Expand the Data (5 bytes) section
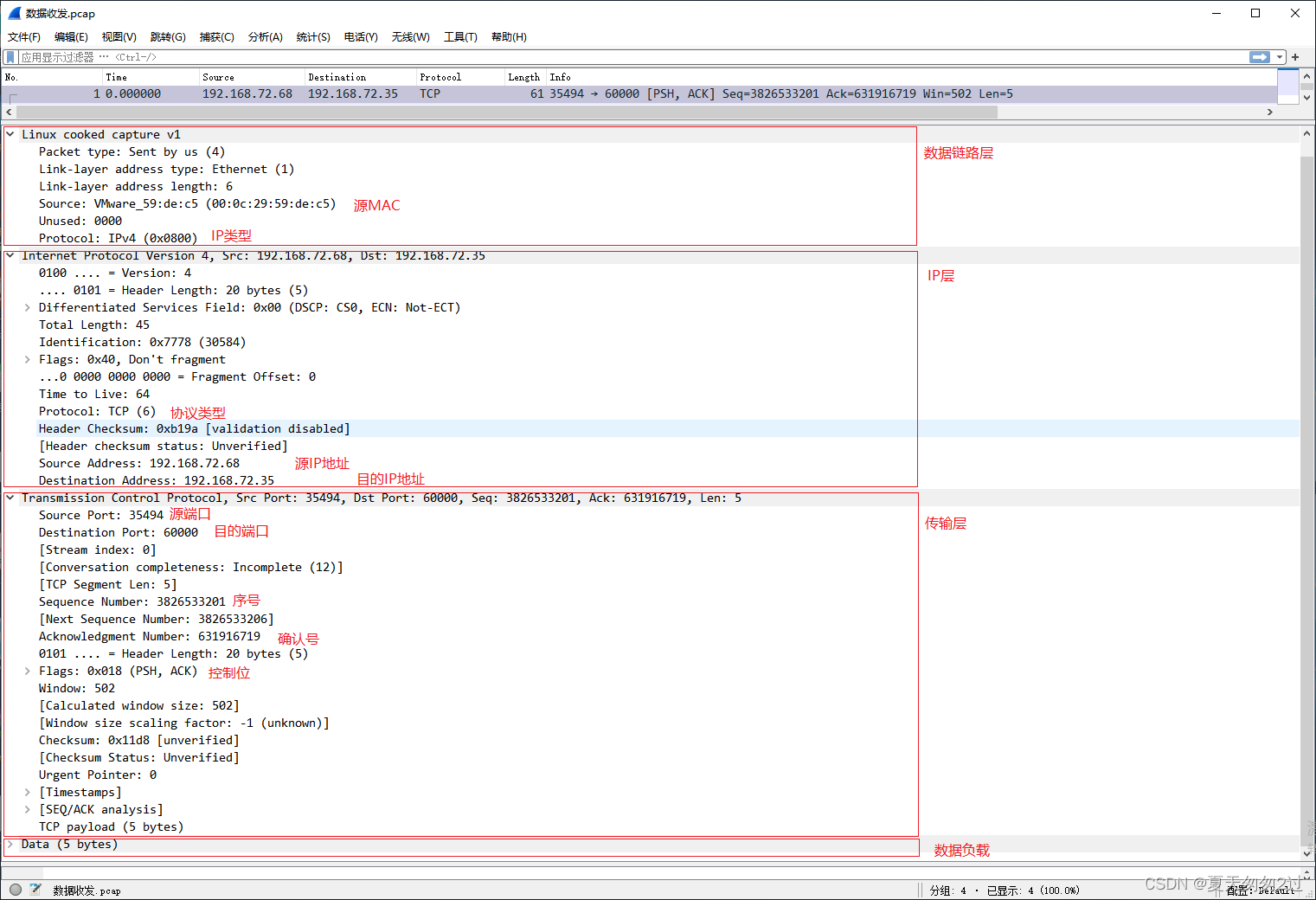The width and height of the screenshot is (1316, 900). pos(10,844)
